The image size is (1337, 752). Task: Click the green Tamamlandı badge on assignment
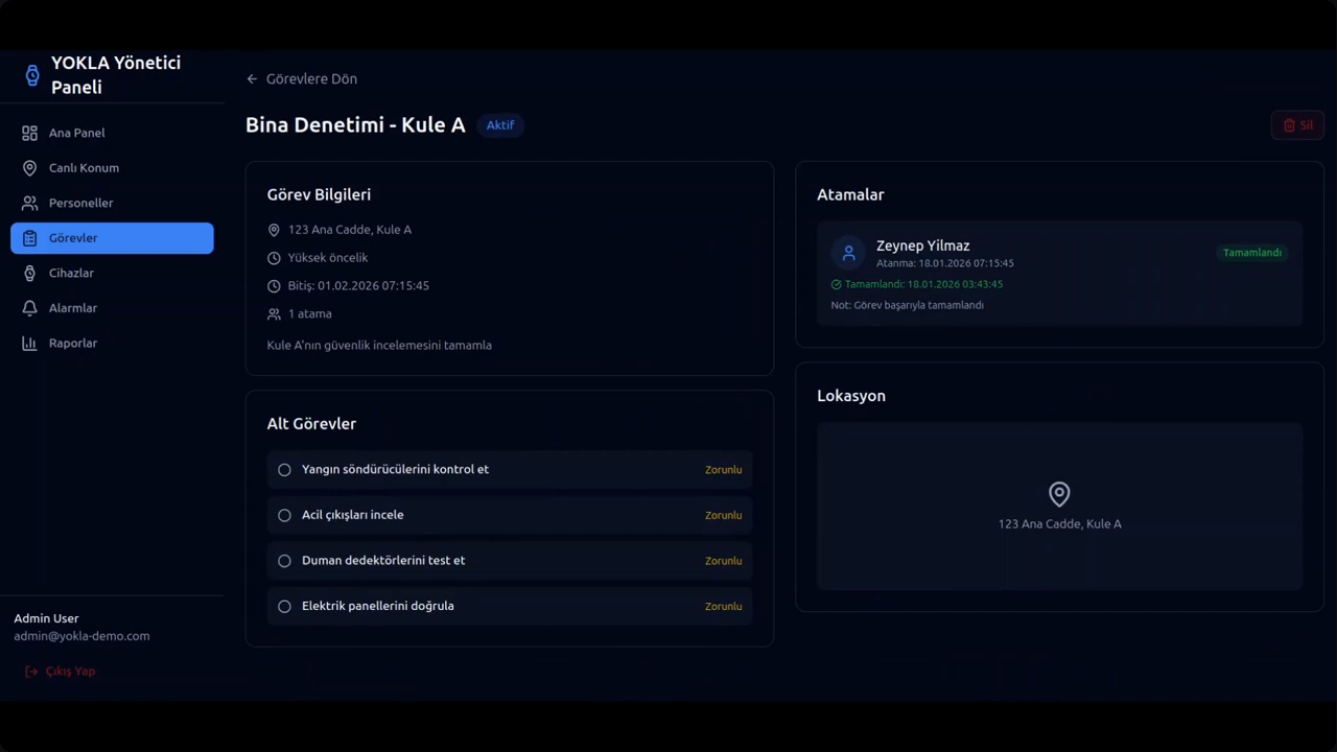click(1252, 253)
